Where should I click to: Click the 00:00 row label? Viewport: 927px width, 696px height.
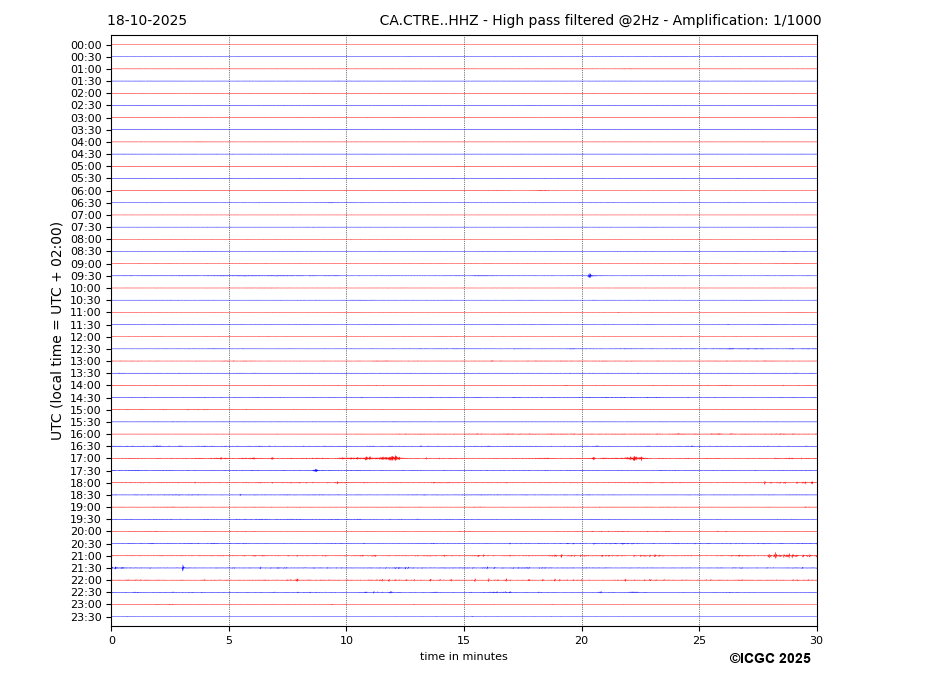point(86,45)
